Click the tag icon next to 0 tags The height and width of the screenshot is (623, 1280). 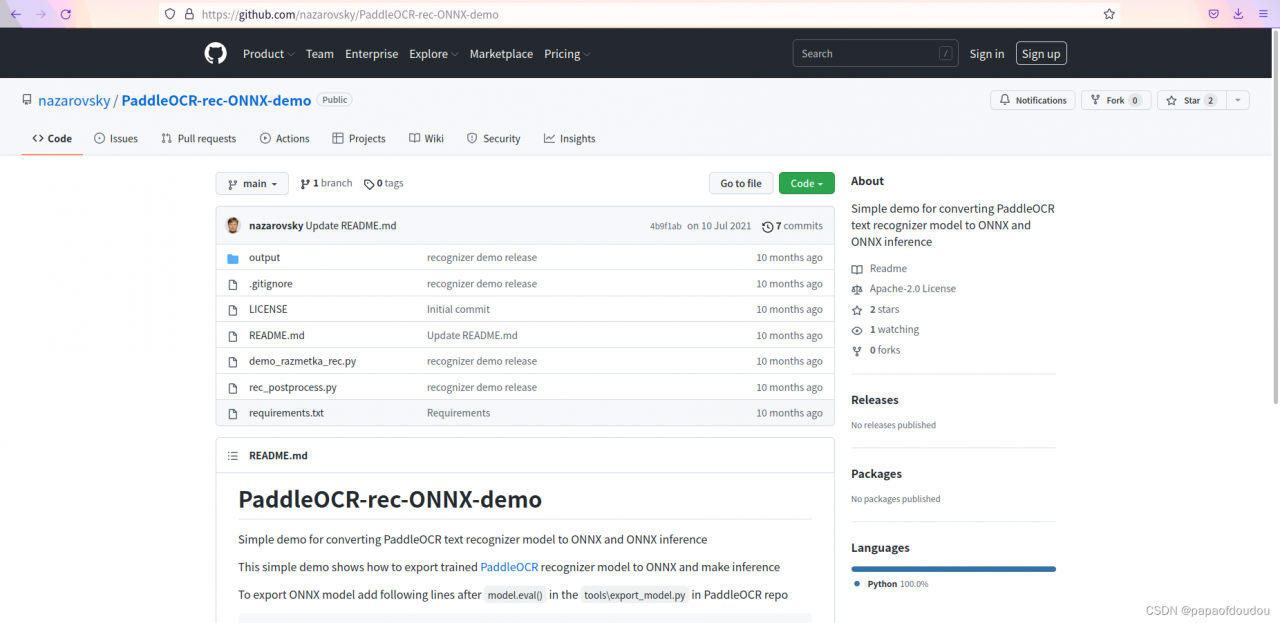pyautogui.click(x=369, y=184)
